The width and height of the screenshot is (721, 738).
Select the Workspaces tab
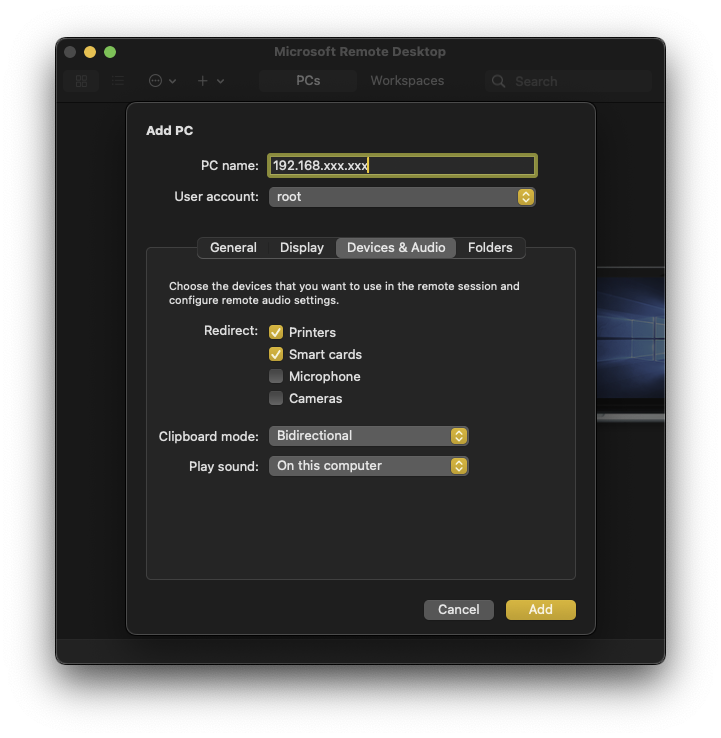(407, 81)
